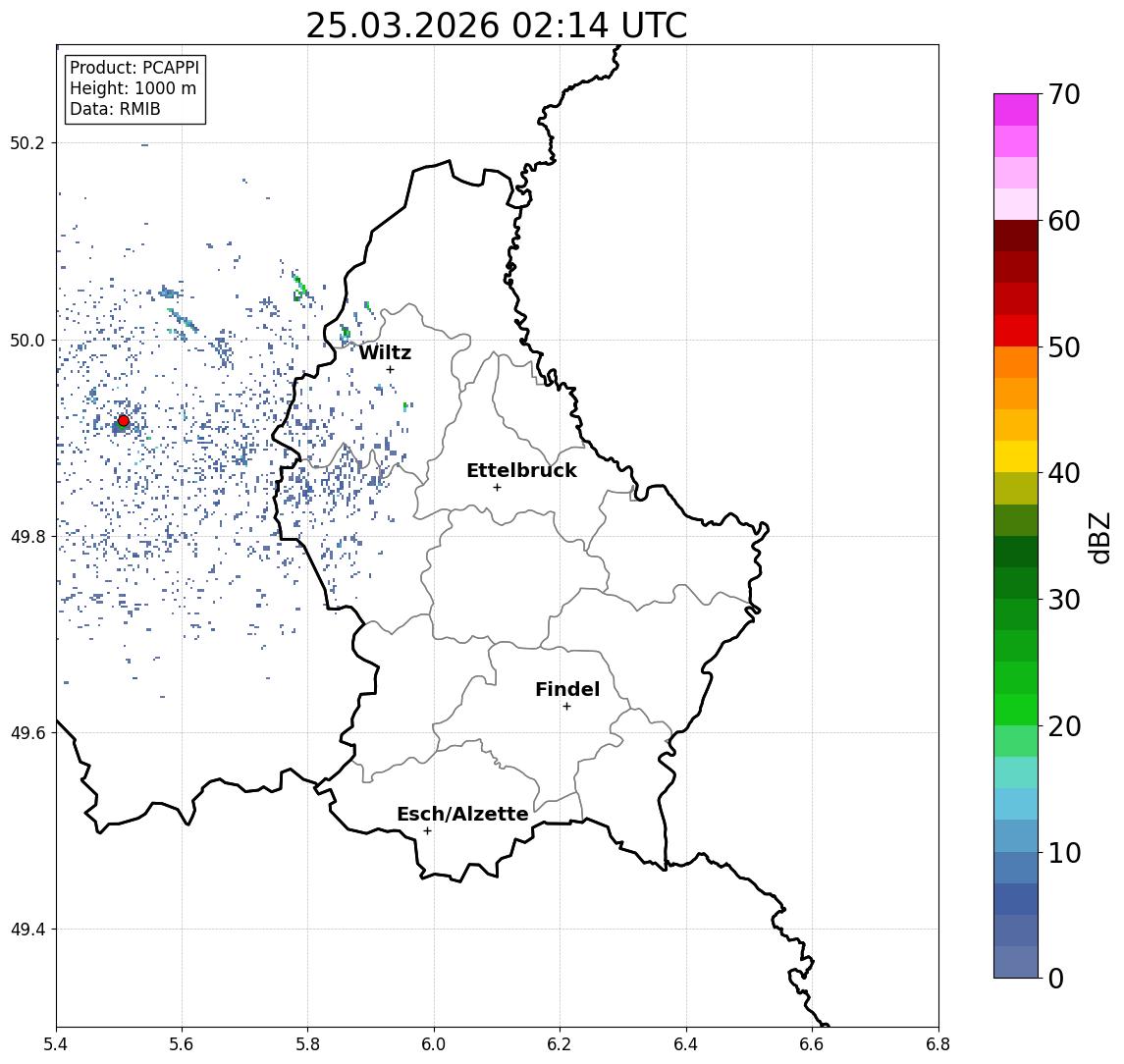Click the "Height: 1000 m" legend line
This screenshot has height=1064, width=1124.
click(133, 88)
